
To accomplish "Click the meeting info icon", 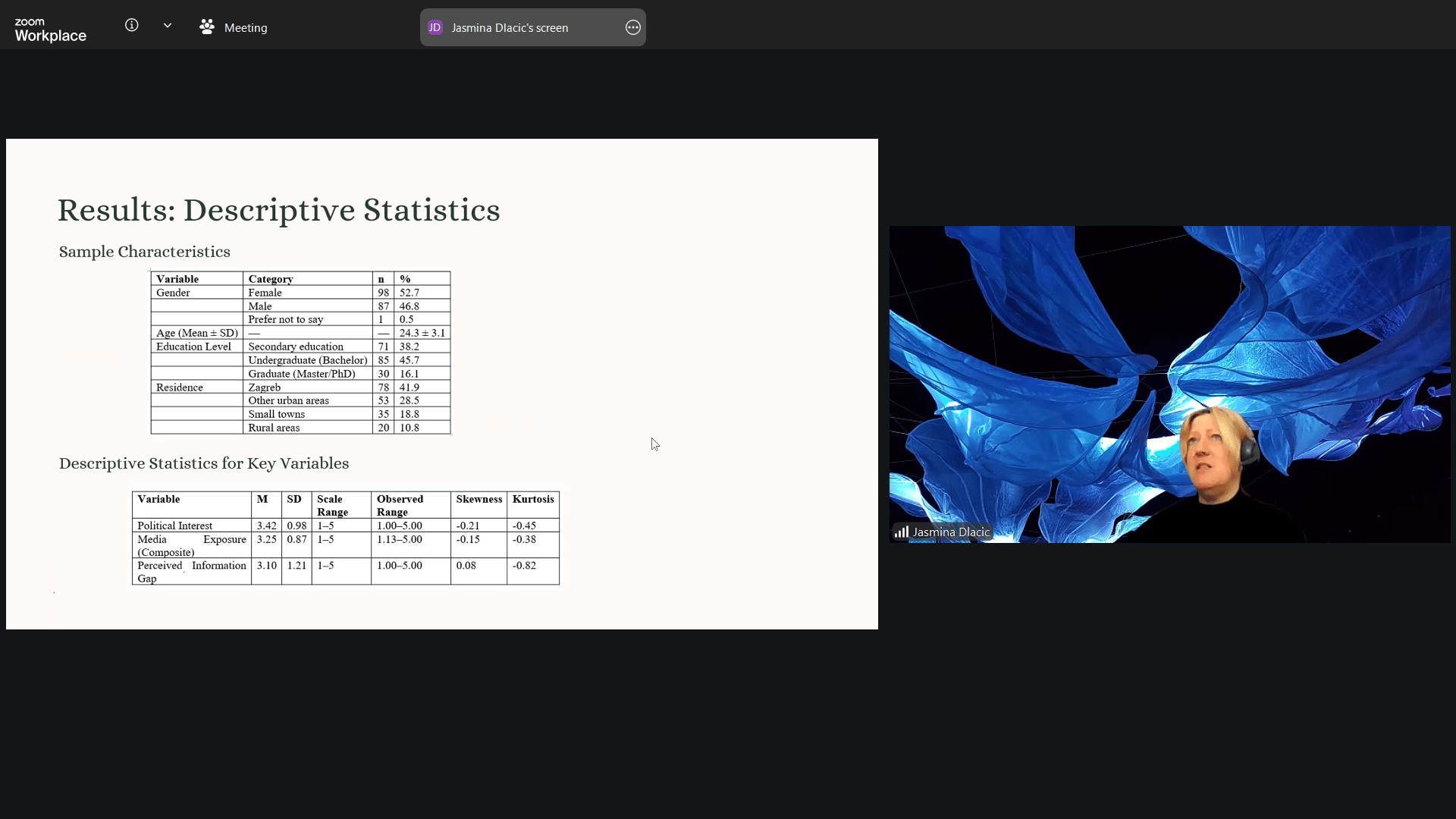I will [132, 26].
